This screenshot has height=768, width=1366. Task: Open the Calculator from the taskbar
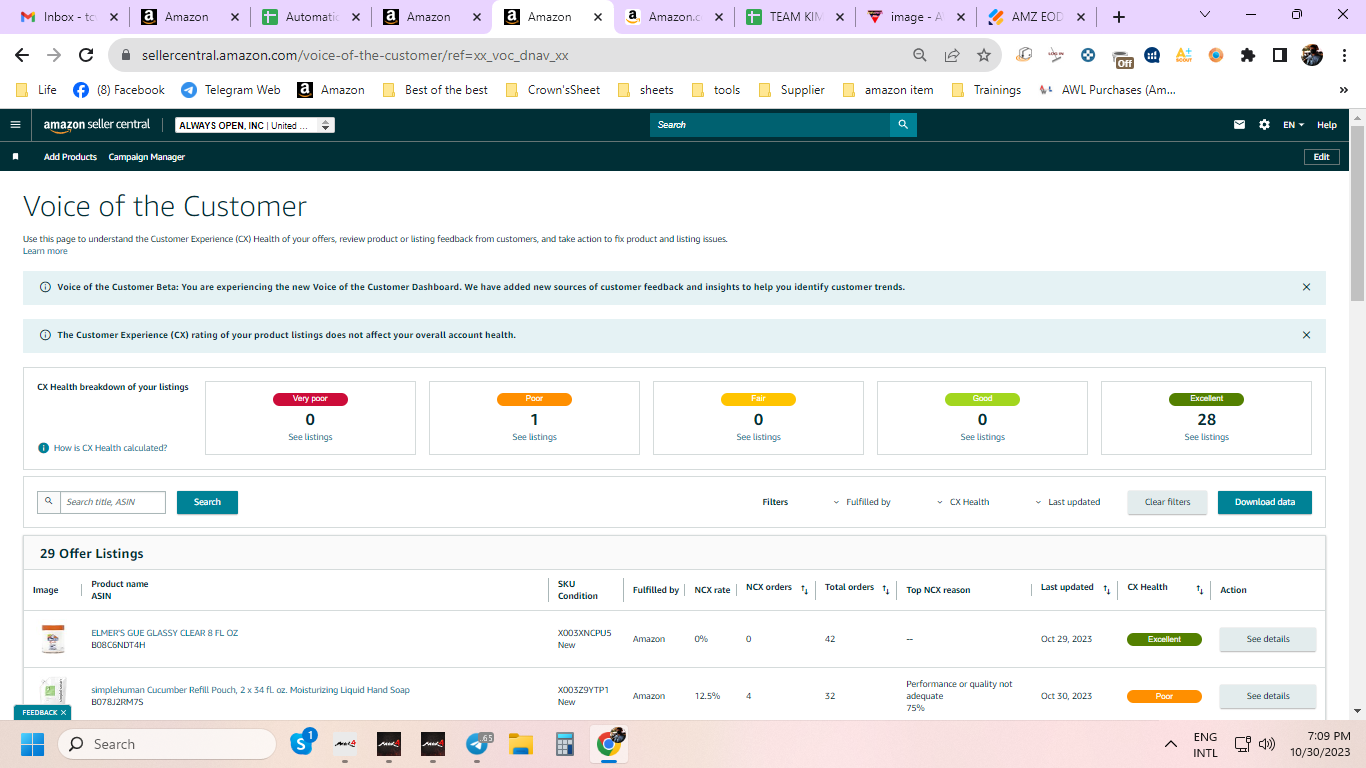pyautogui.click(x=564, y=744)
